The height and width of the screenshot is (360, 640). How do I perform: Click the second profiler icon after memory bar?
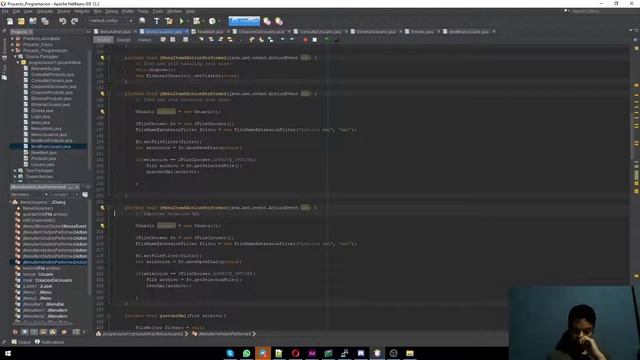(x=279, y=21)
